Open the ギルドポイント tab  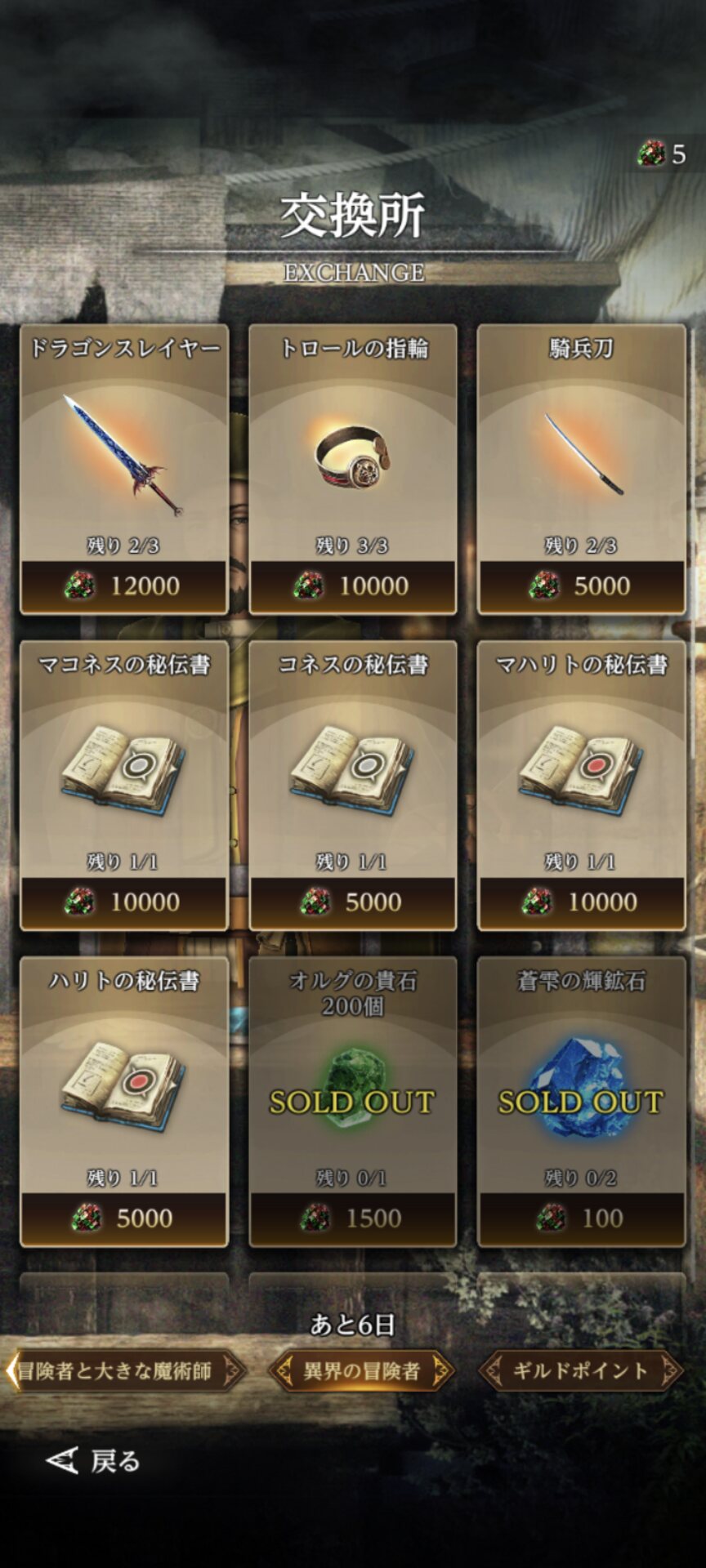pos(580,1370)
